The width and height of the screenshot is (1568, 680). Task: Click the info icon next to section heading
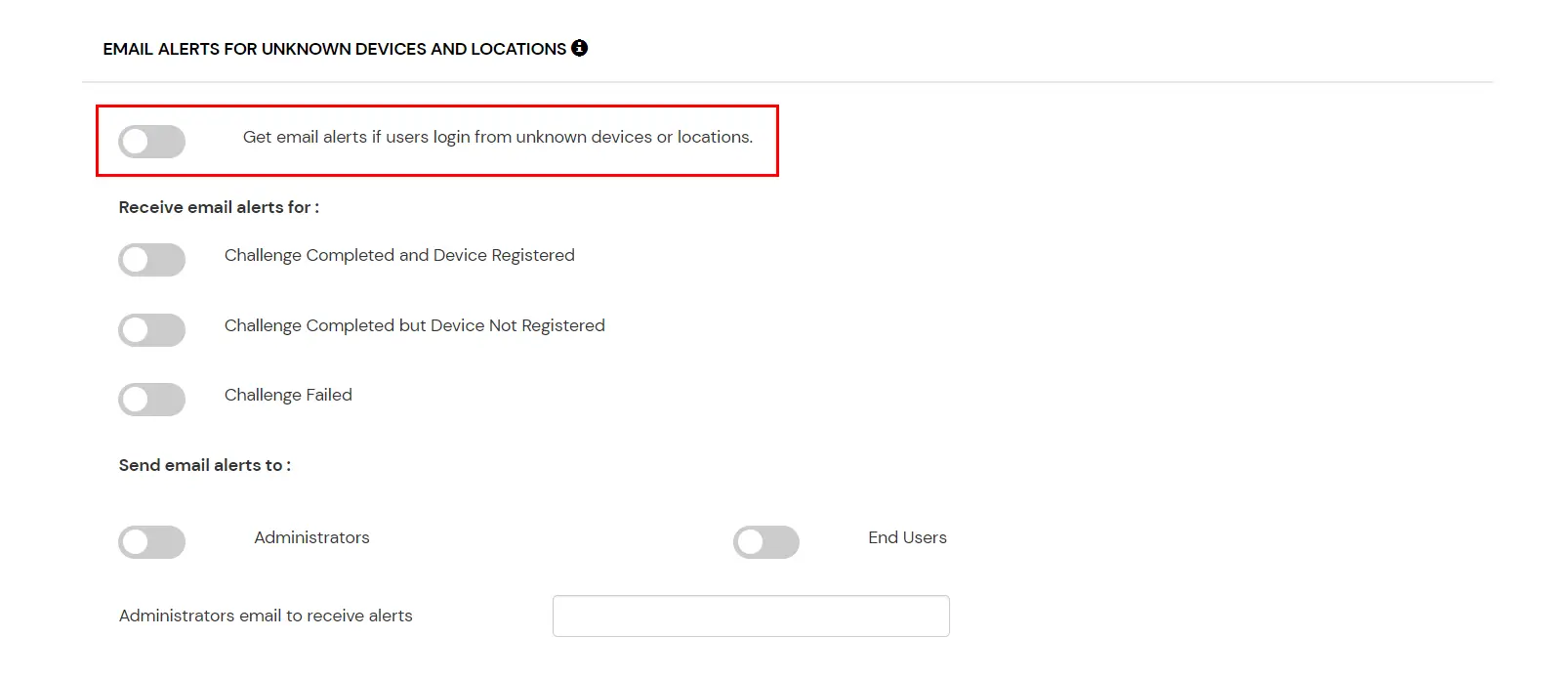pyautogui.click(x=579, y=47)
